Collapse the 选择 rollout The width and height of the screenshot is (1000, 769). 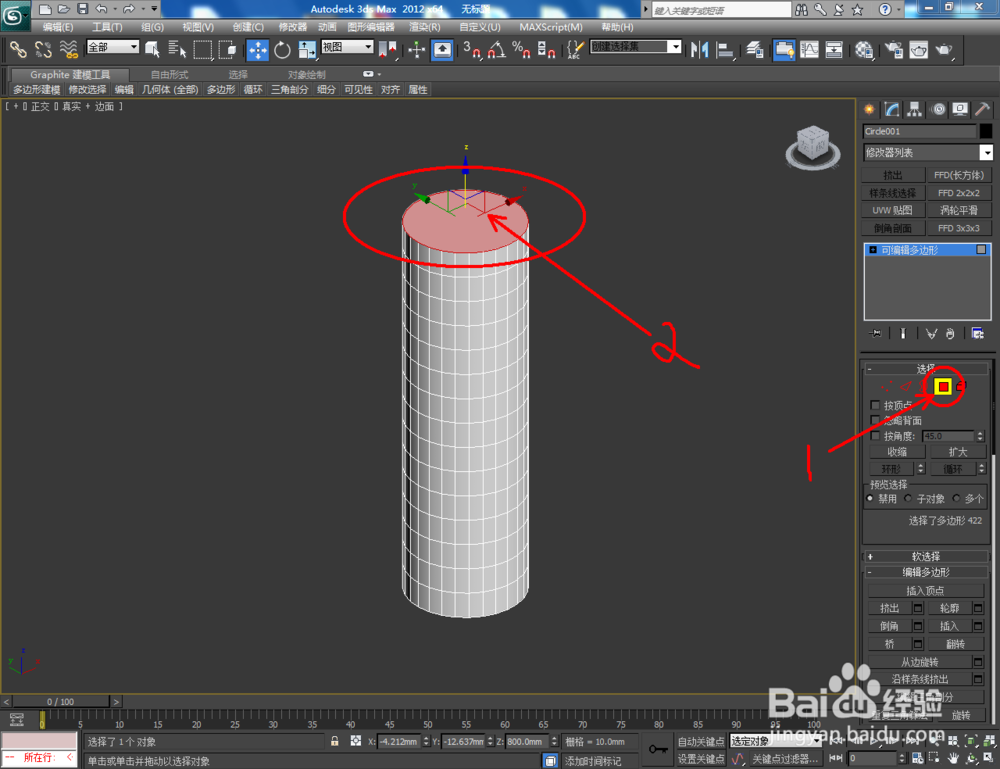pos(925,369)
